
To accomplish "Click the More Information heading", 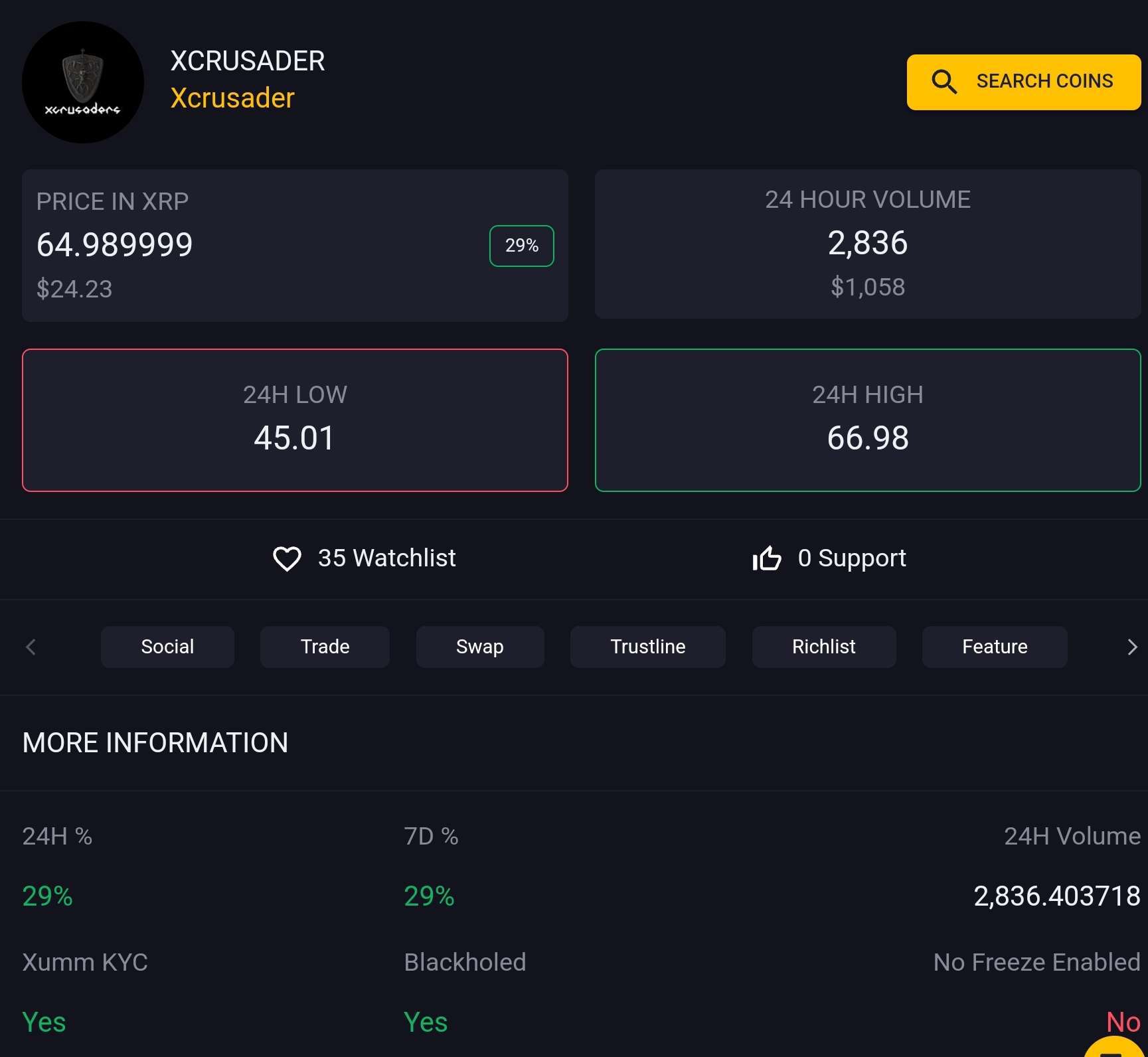I will (x=155, y=743).
